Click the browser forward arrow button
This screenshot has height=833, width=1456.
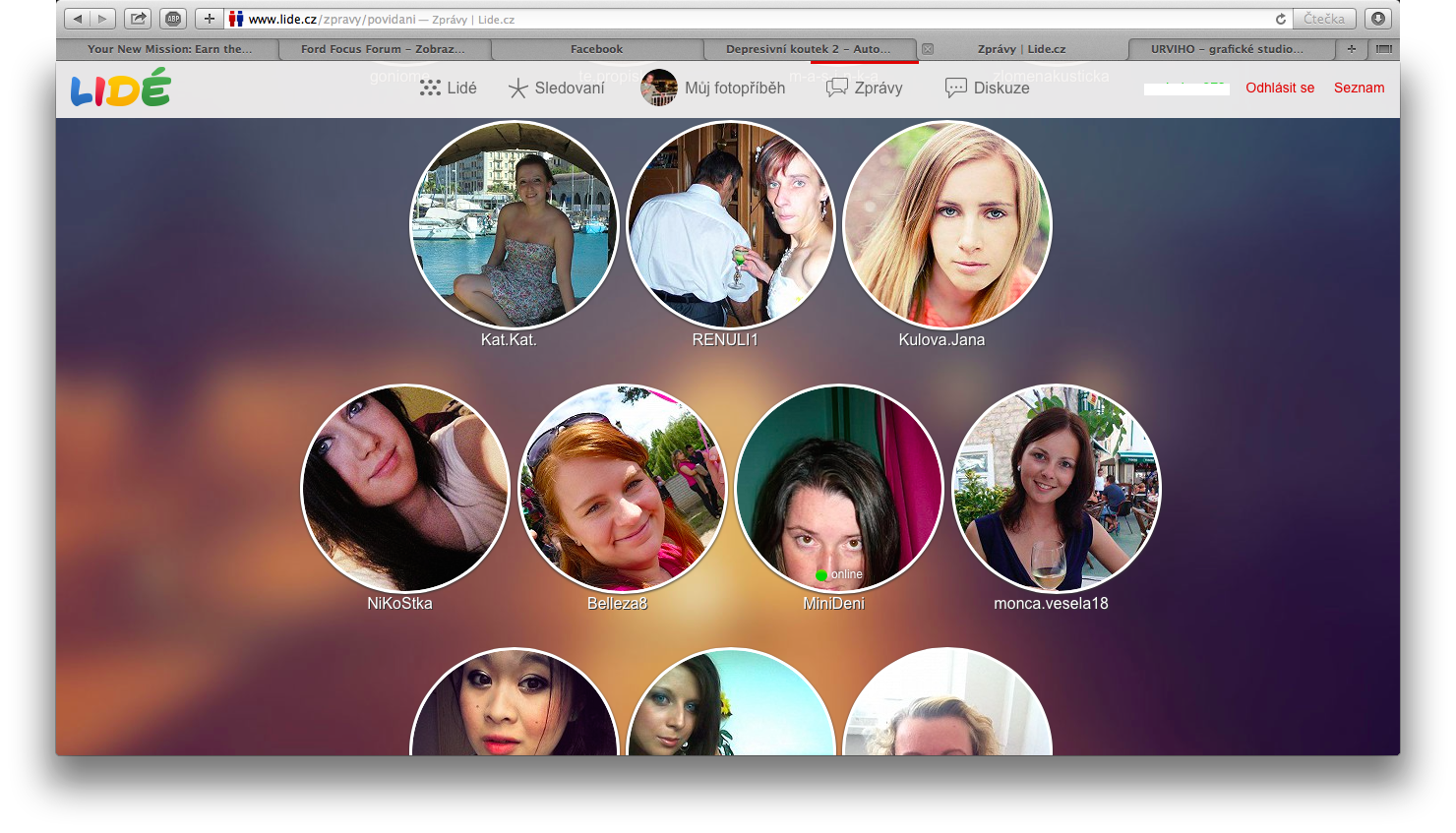tap(102, 19)
